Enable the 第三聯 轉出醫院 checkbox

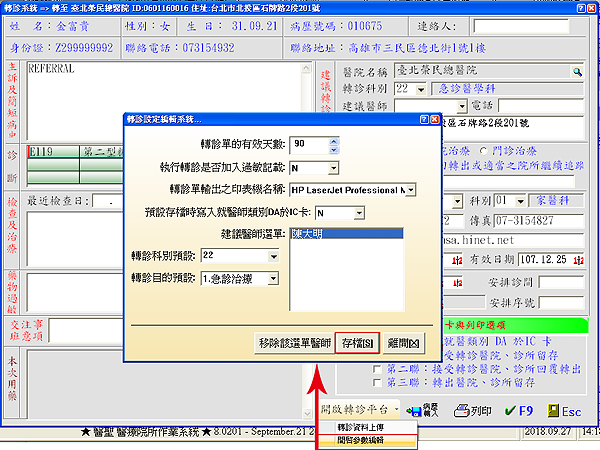376,382
